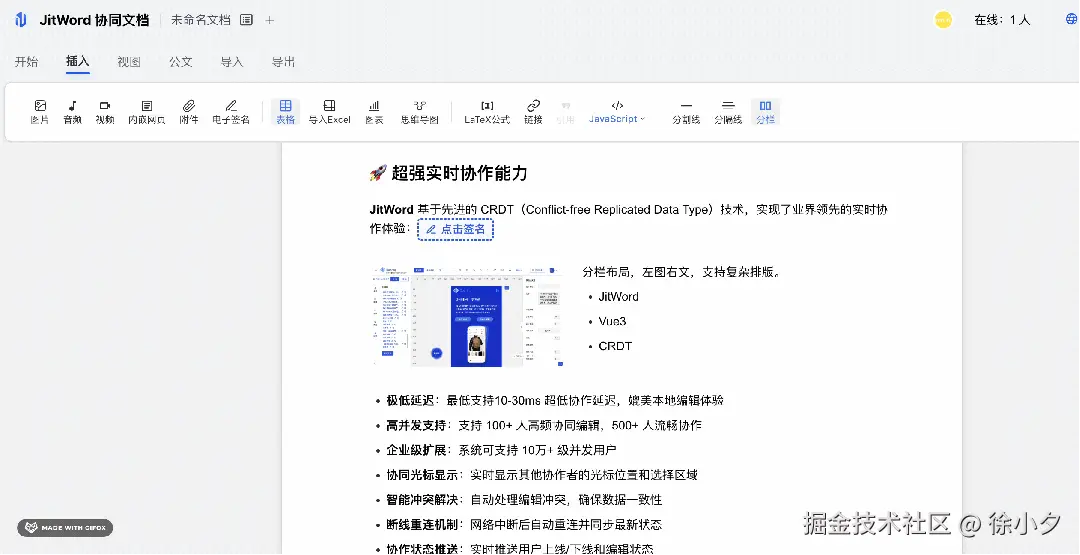Open the JavaScript code language dropdown
This screenshot has height=555, width=1080.
click(x=617, y=112)
